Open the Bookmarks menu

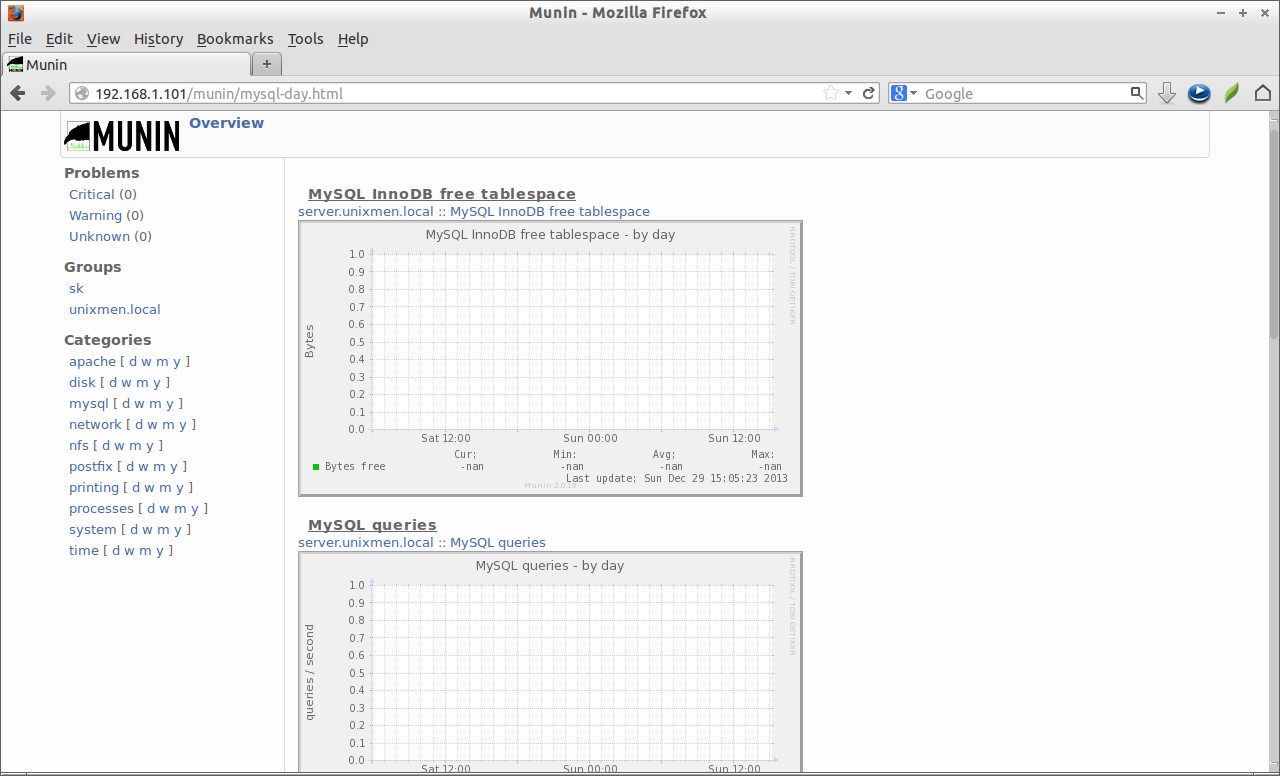[x=235, y=39]
